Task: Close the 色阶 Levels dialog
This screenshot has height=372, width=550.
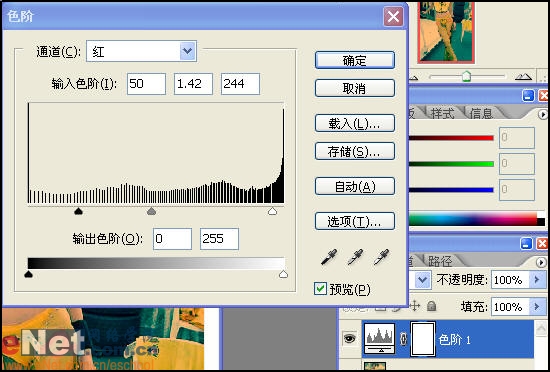Action: click(393, 17)
